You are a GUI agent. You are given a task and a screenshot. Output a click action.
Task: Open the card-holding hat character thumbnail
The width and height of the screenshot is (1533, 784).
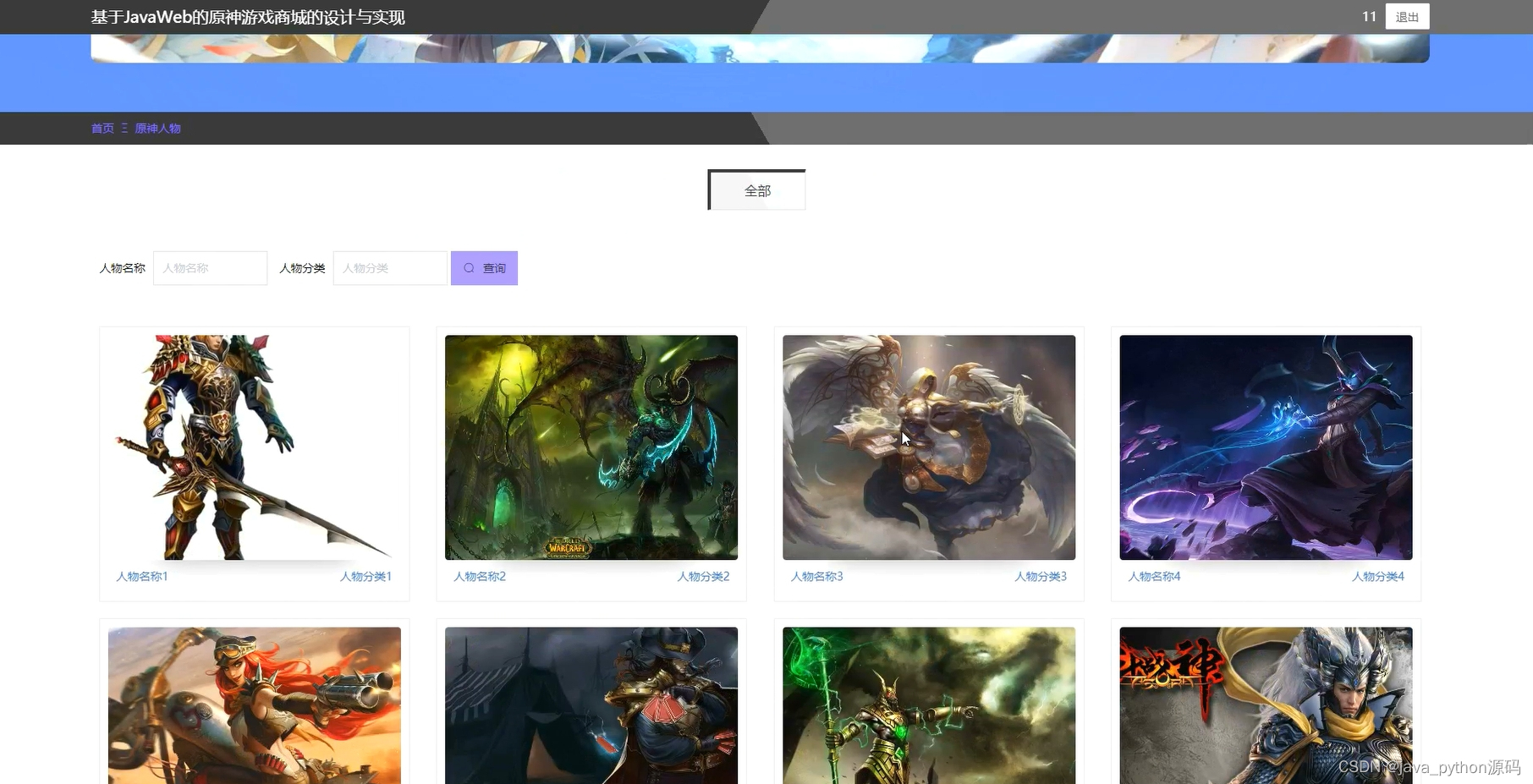pos(591,705)
